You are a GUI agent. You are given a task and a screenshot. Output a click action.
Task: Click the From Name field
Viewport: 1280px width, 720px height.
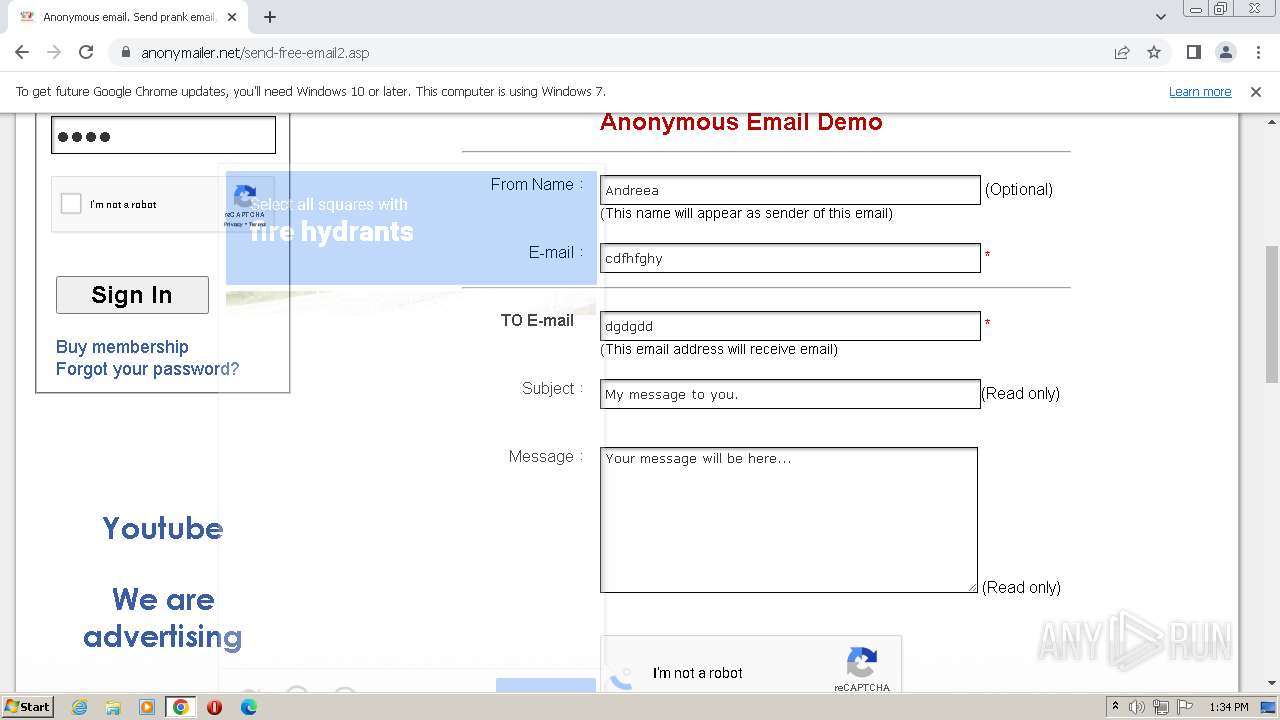point(790,190)
